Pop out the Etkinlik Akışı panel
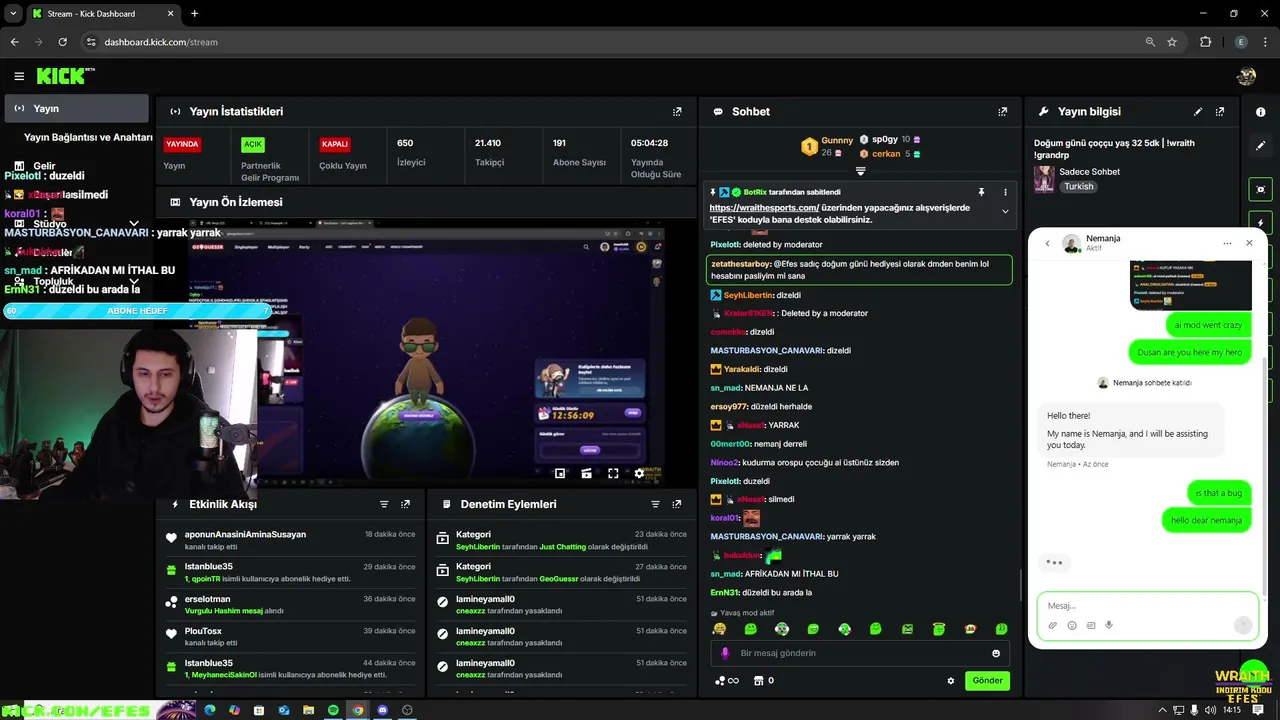The image size is (1280, 720). (x=405, y=505)
